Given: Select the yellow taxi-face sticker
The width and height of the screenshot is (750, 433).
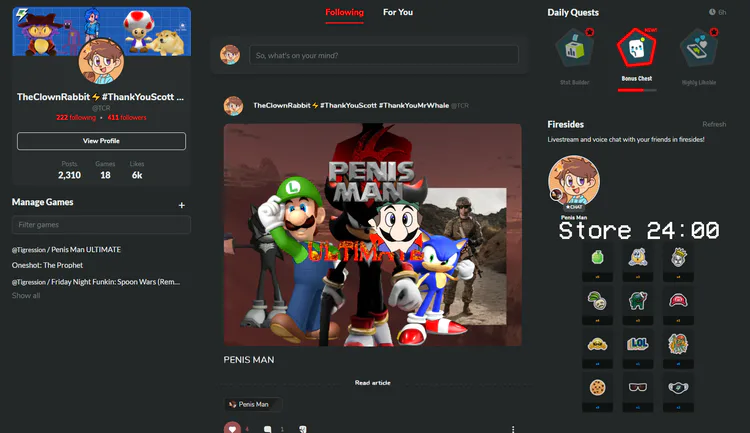Looking at the screenshot, I should click(597, 344).
